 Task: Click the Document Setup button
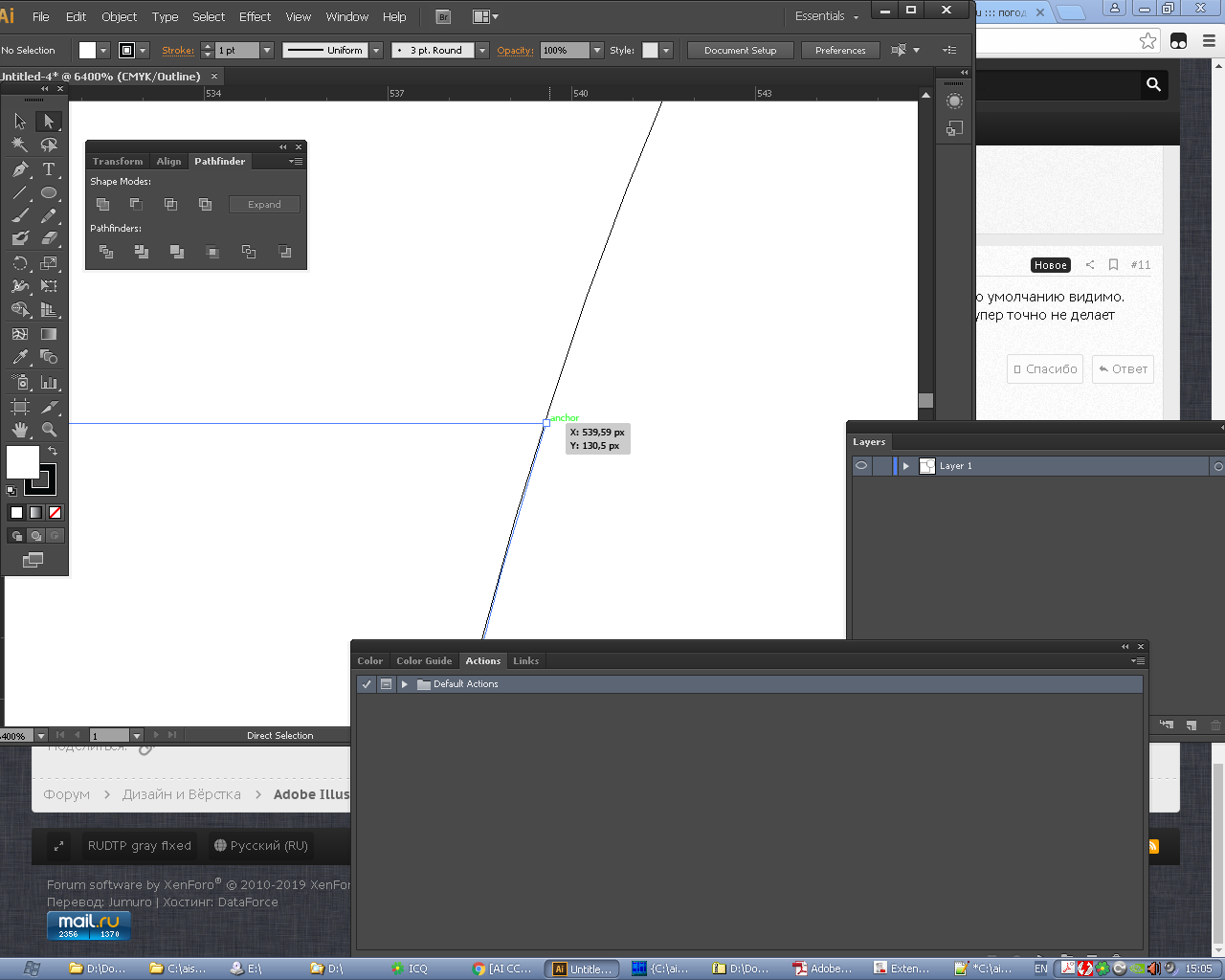740,51
